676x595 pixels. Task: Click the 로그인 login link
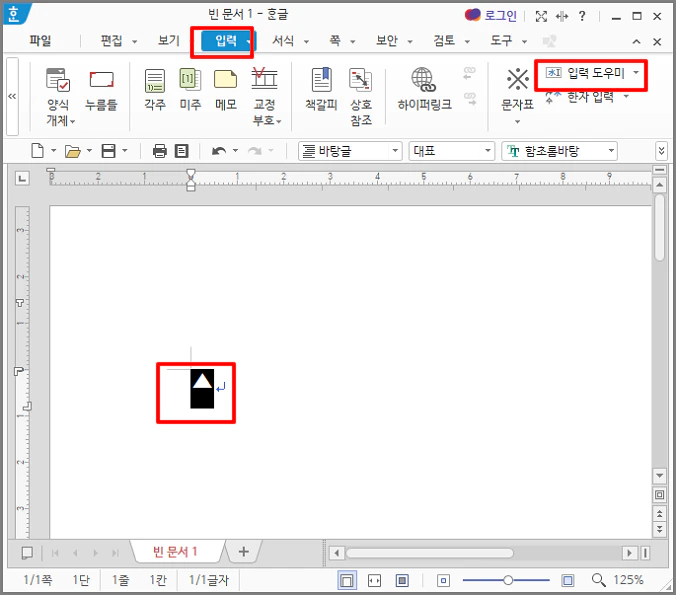[500, 16]
